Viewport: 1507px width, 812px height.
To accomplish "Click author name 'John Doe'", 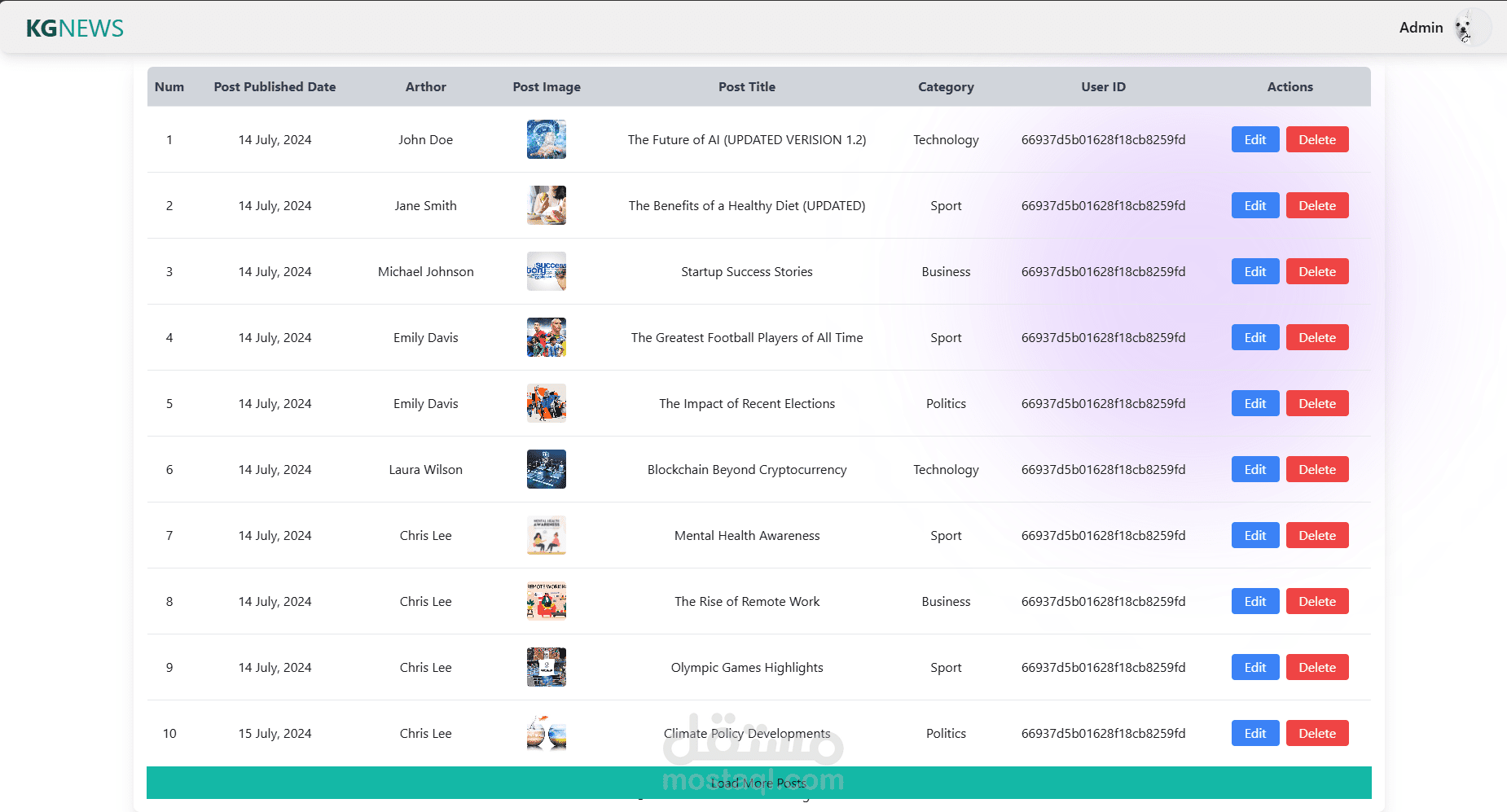I will click(426, 140).
